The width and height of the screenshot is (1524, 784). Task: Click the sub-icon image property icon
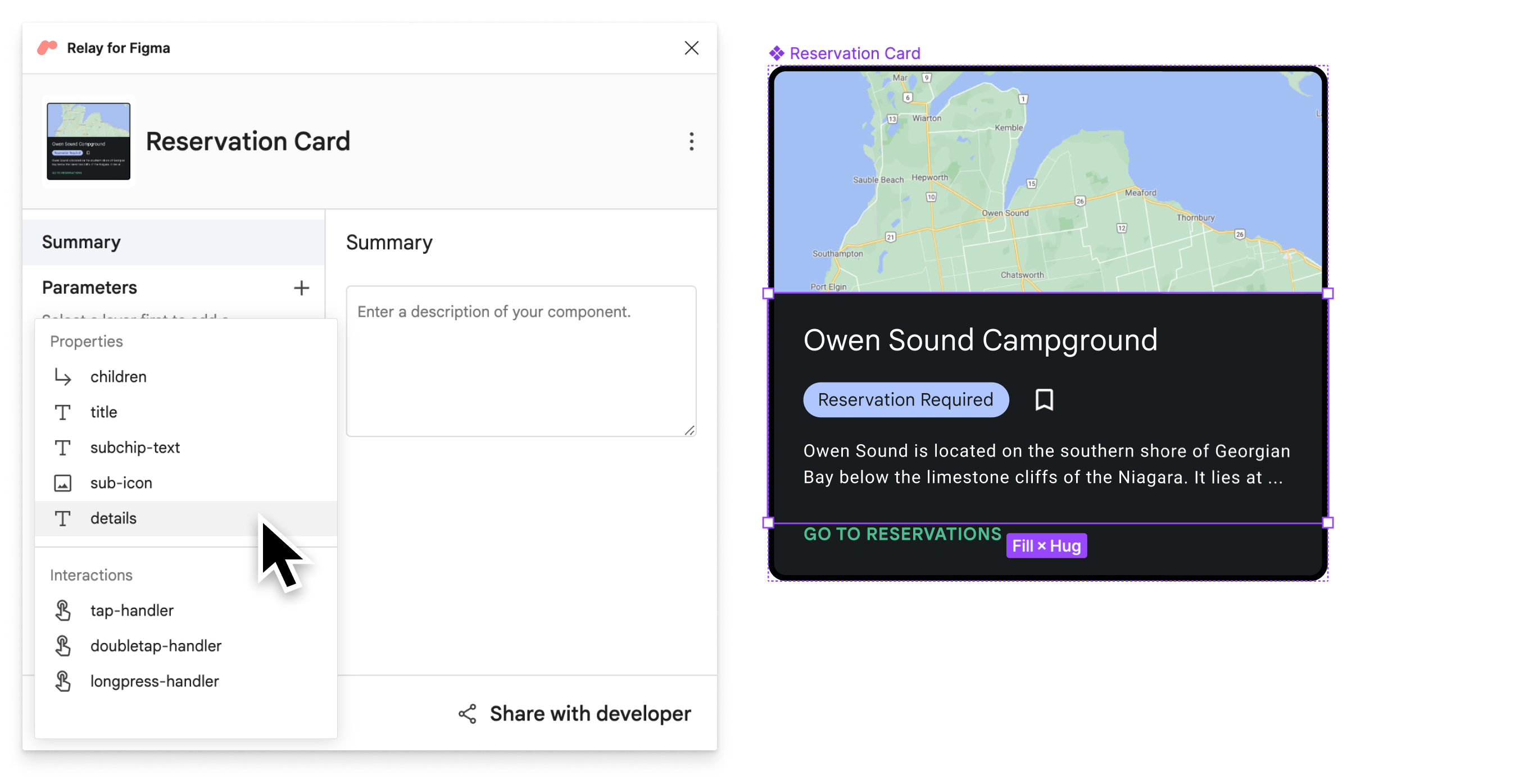point(63,482)
